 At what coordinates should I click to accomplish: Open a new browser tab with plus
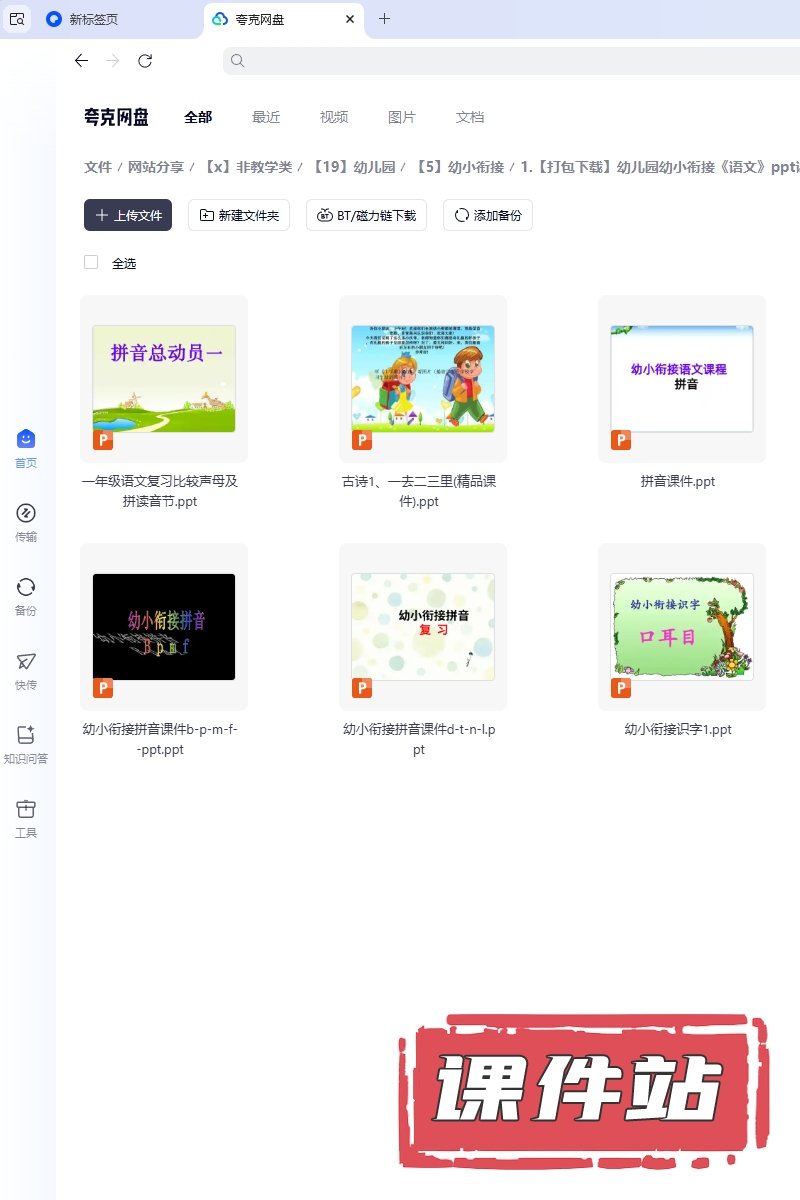[385, 19]
